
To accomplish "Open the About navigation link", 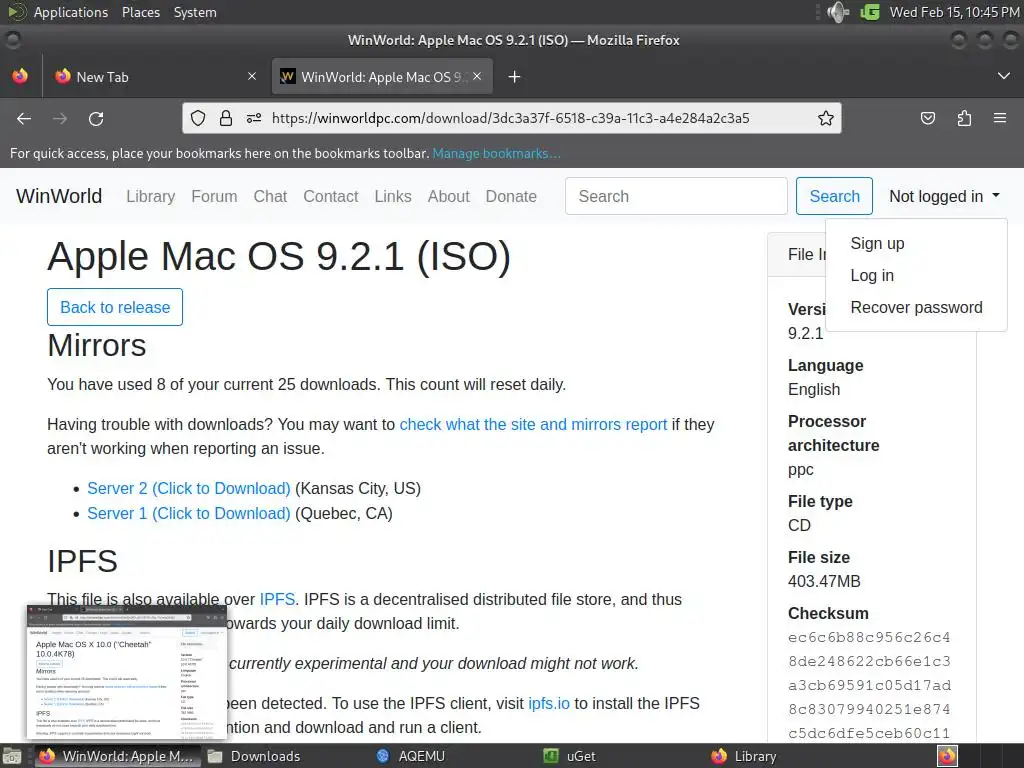I will (449, 197).
